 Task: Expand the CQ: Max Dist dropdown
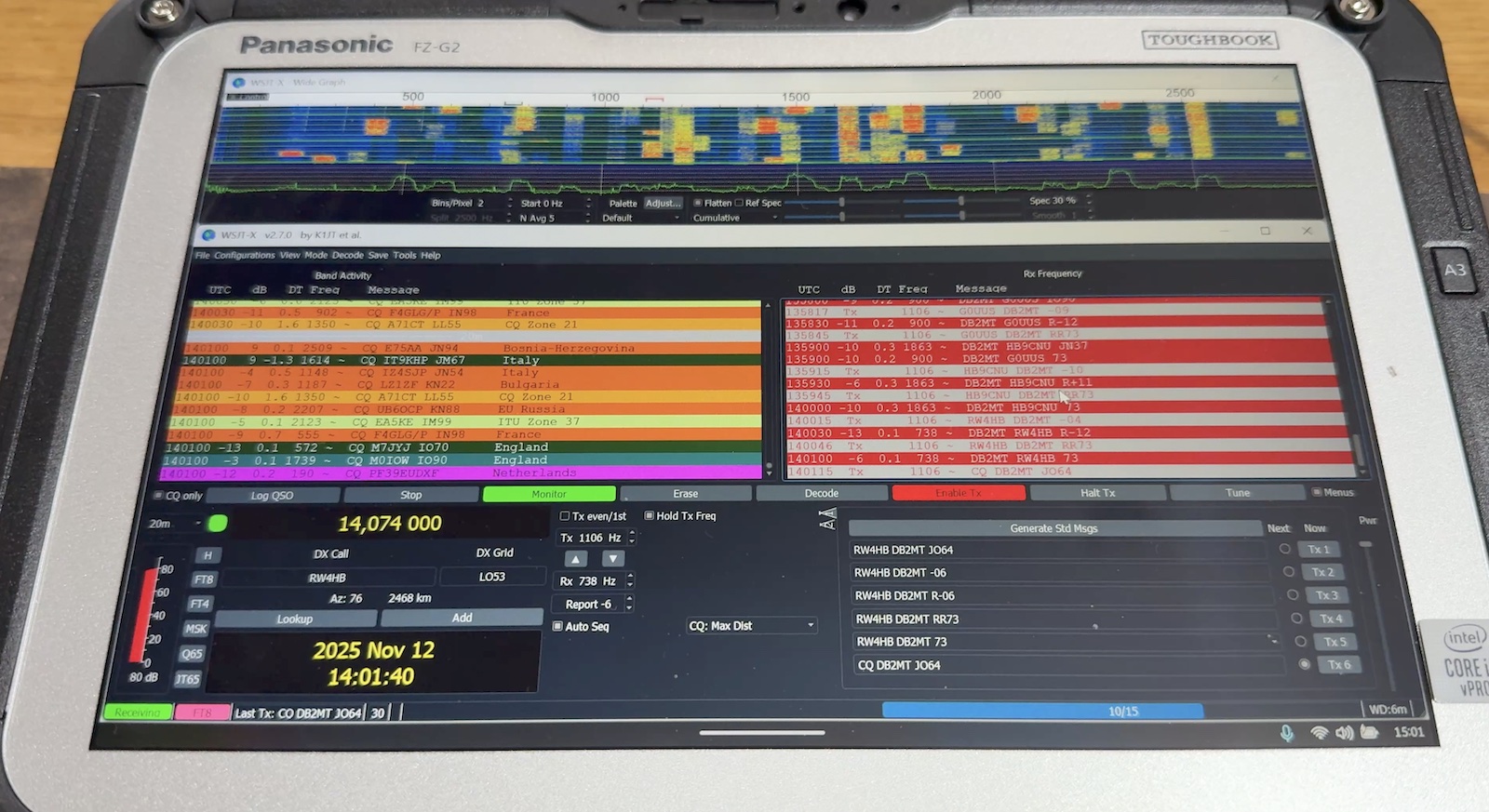[751, 626]
